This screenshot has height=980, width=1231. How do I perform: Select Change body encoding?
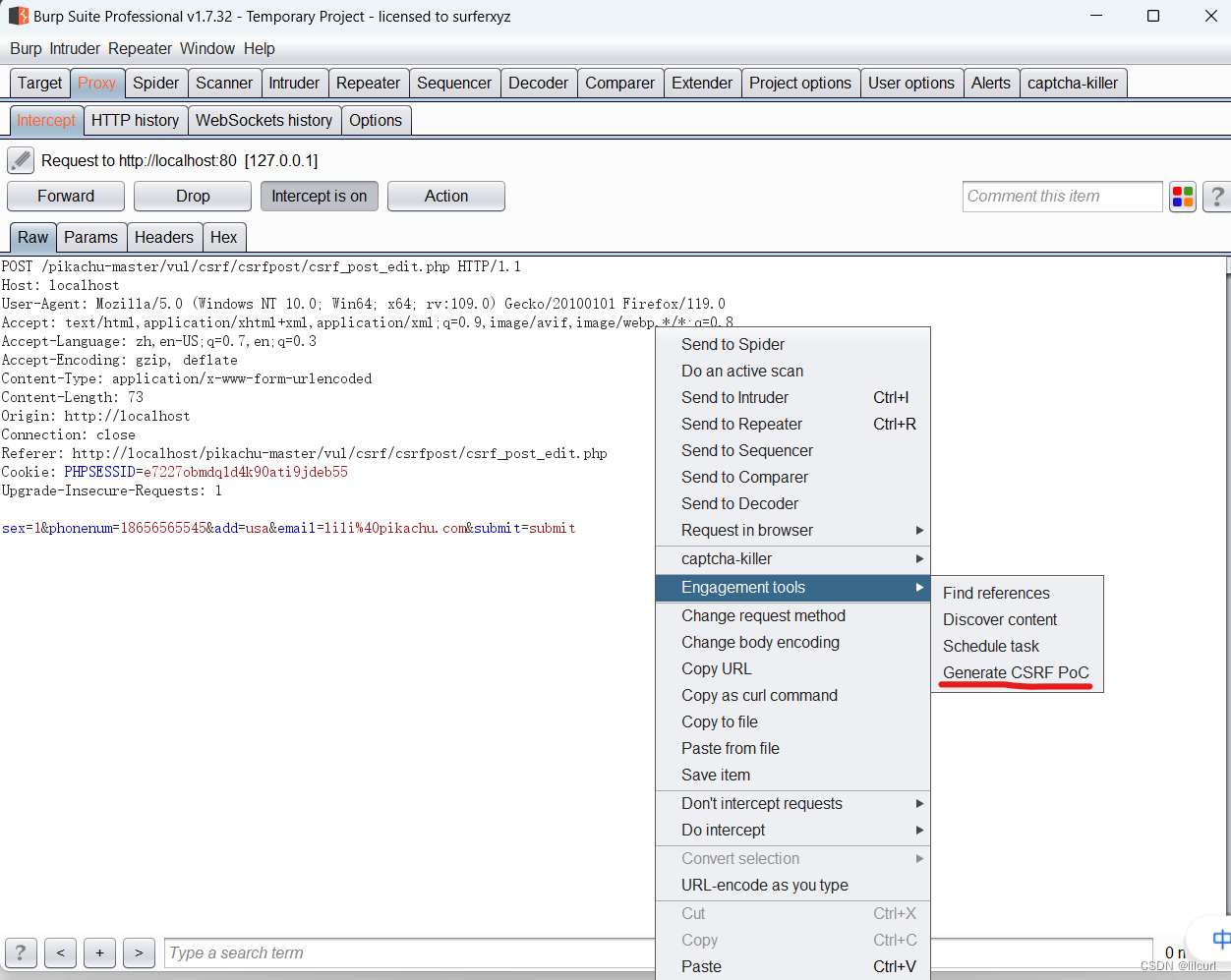pyautogui.click(x=792, y=642)
